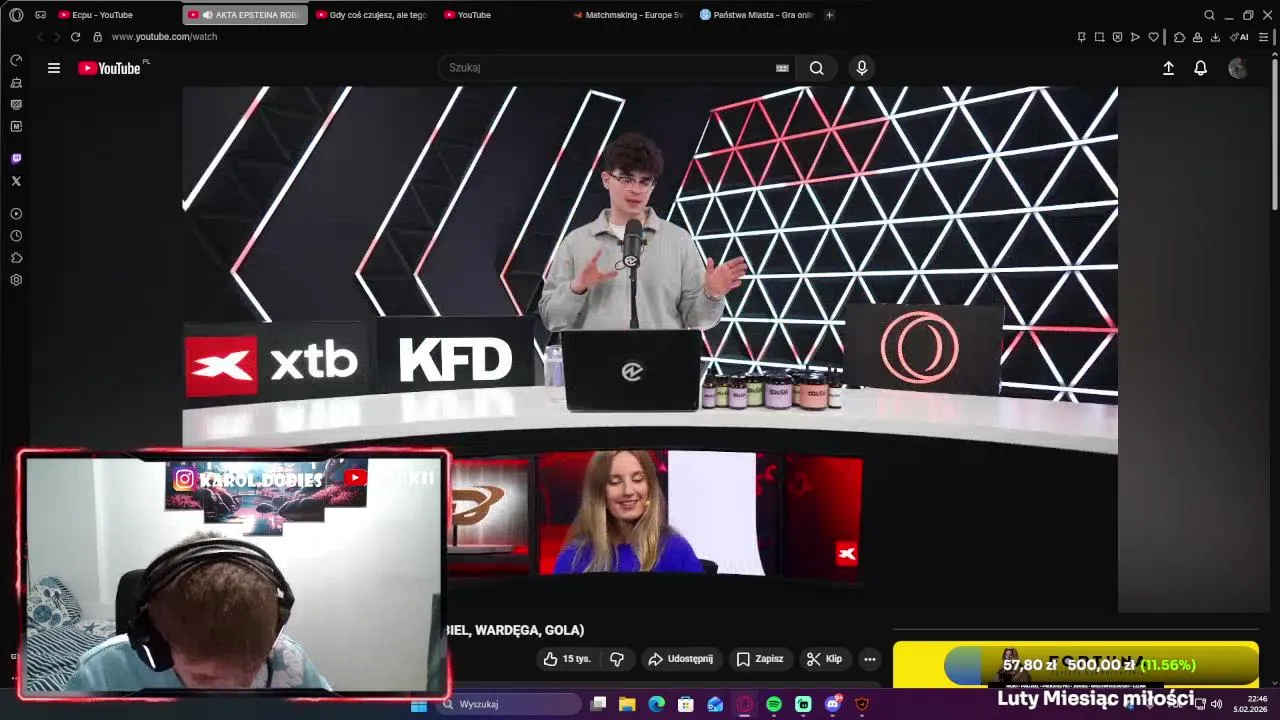Open Opera menu logo button
The image size is (1280, 720).
pyautogui.click(x=16, y=15)
